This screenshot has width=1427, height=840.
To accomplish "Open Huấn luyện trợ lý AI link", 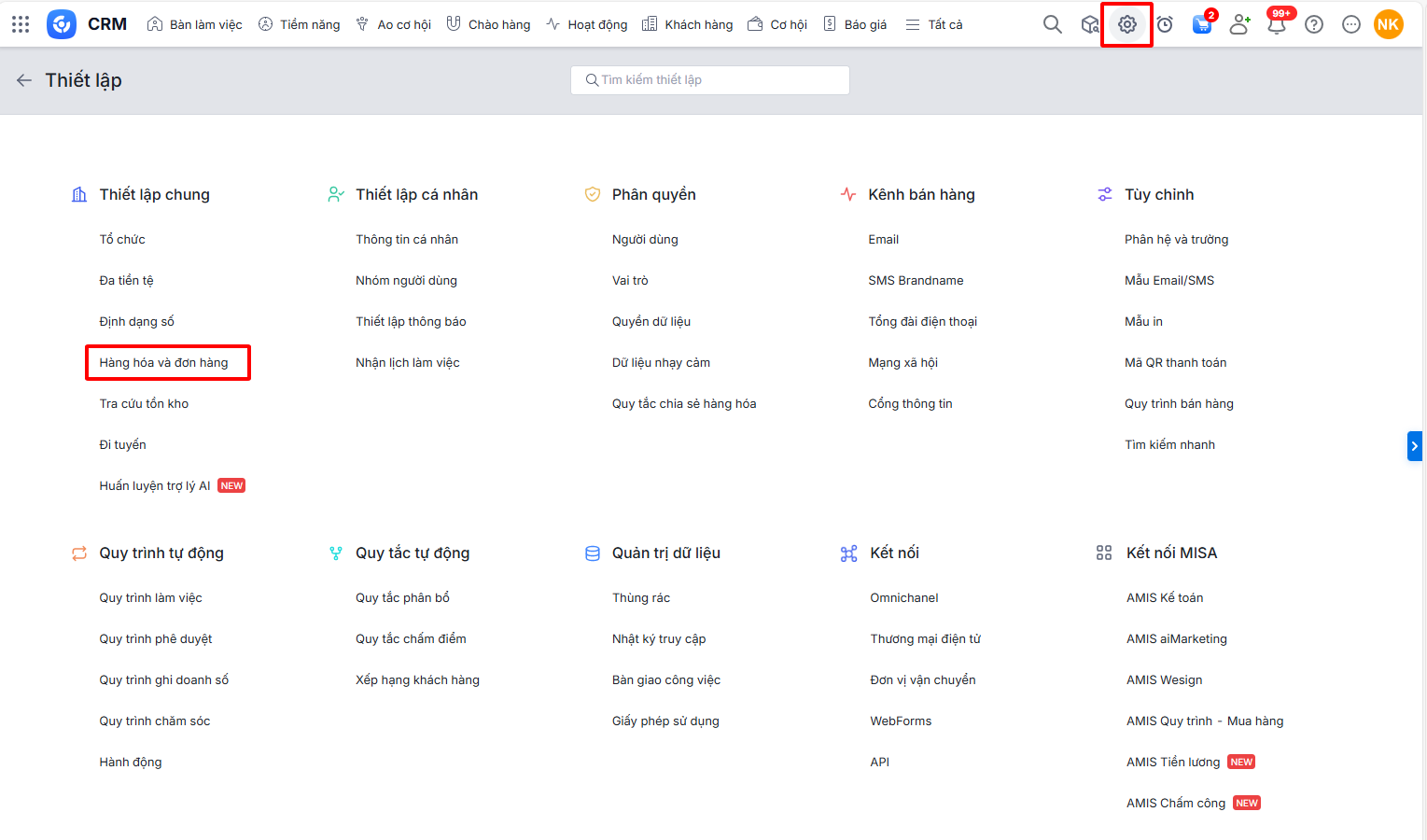I will pyautogui.click(x=155, y=485).
